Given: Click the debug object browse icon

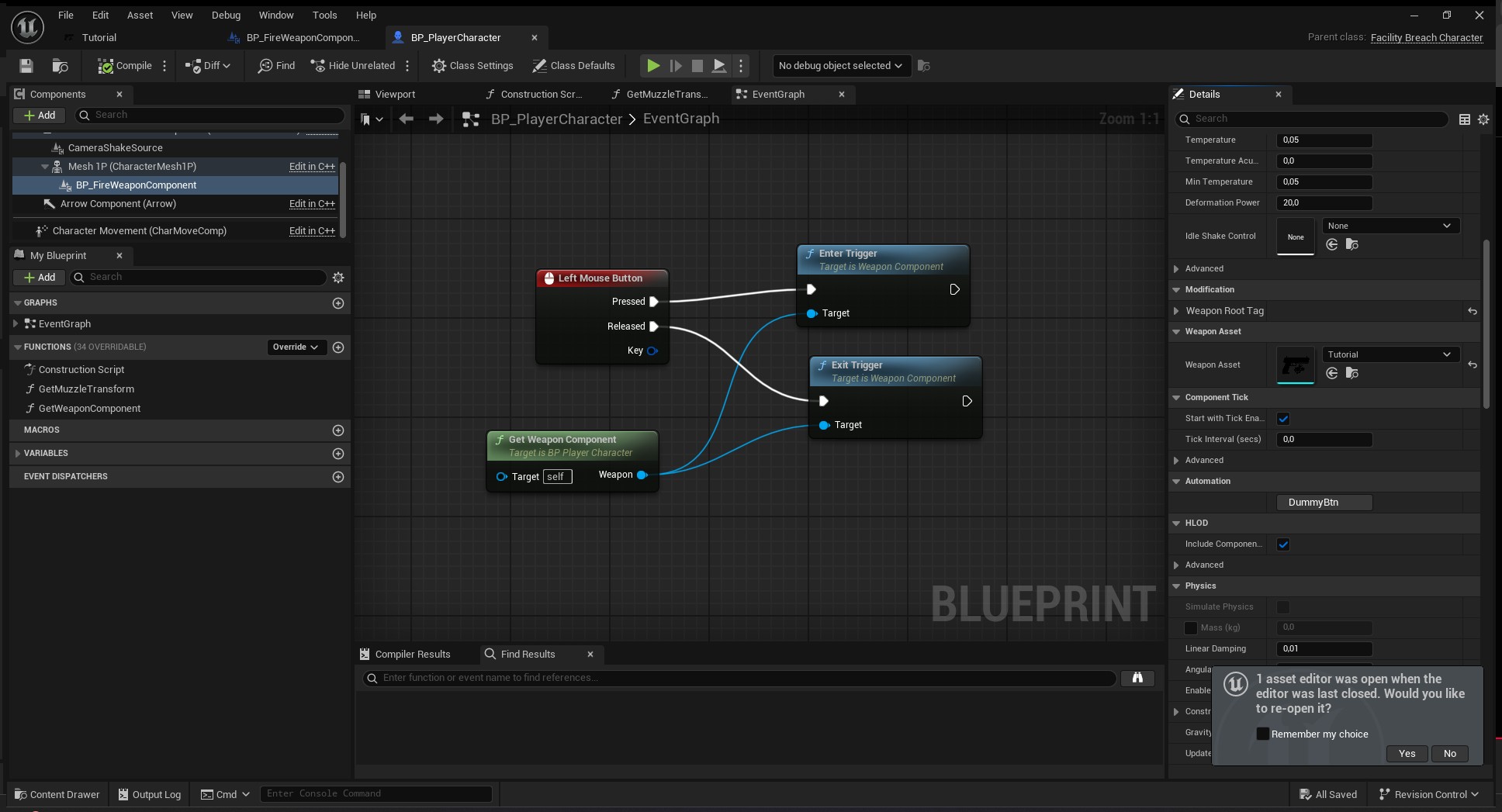Looking at the screenshot, I should click(923, 66).
